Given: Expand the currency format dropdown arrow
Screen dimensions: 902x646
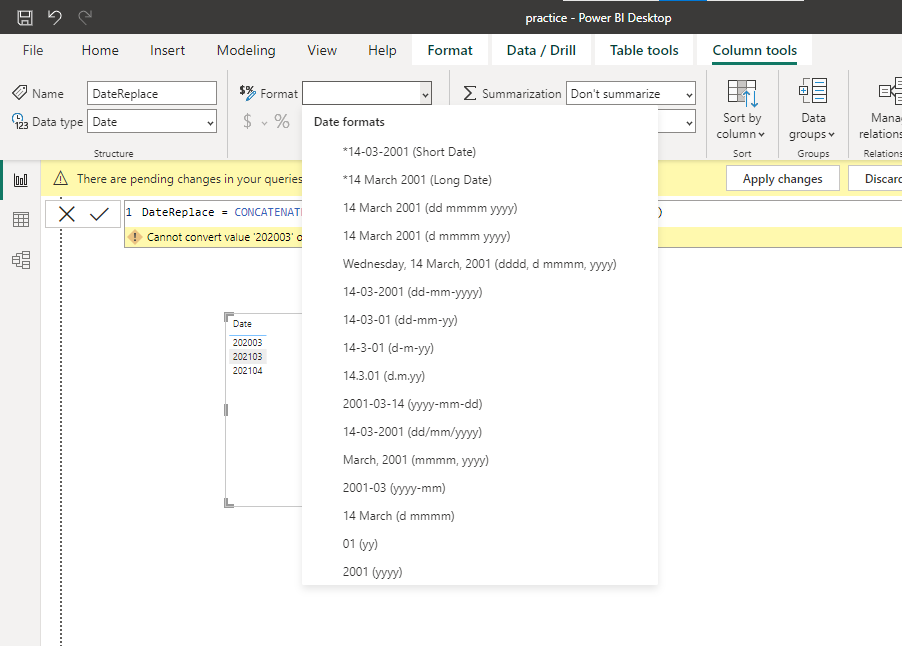Looking at the screenshot, I should pos(264,123).
